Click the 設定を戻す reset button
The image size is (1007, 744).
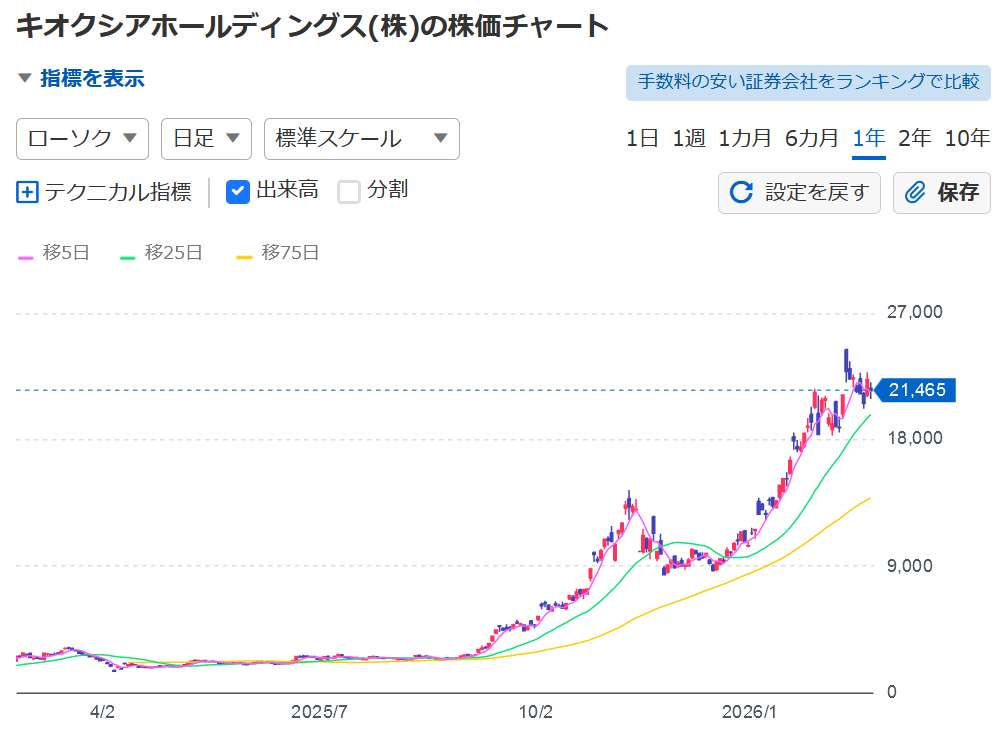pos(799,193)
